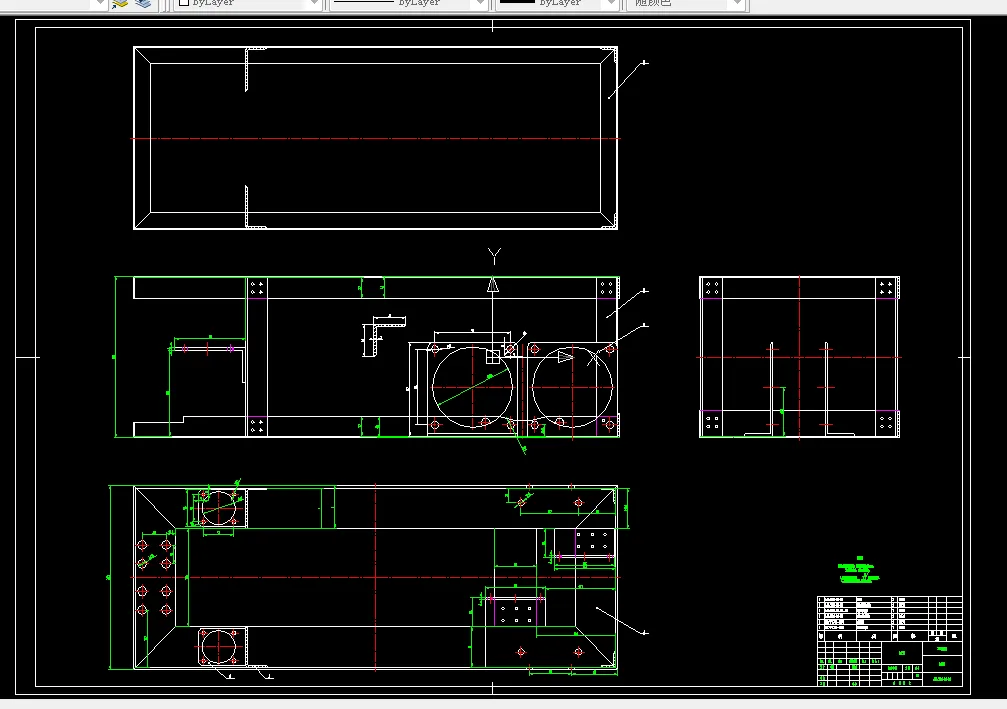The height and width of the screenshot is (709, 1007).
Task: Expand the layer list dropdown arrow
Action: point(99,3)
